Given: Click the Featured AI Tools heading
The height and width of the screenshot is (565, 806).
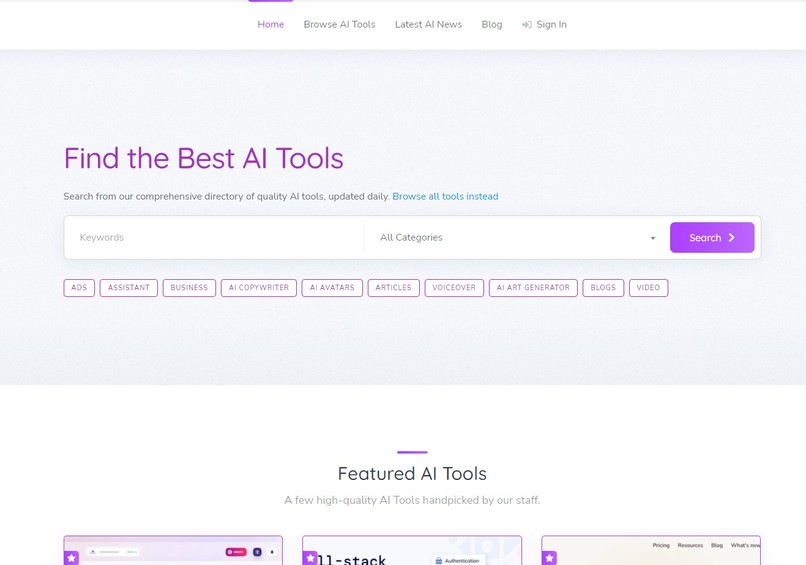Looking at the screenshot, I should point(412,473).
